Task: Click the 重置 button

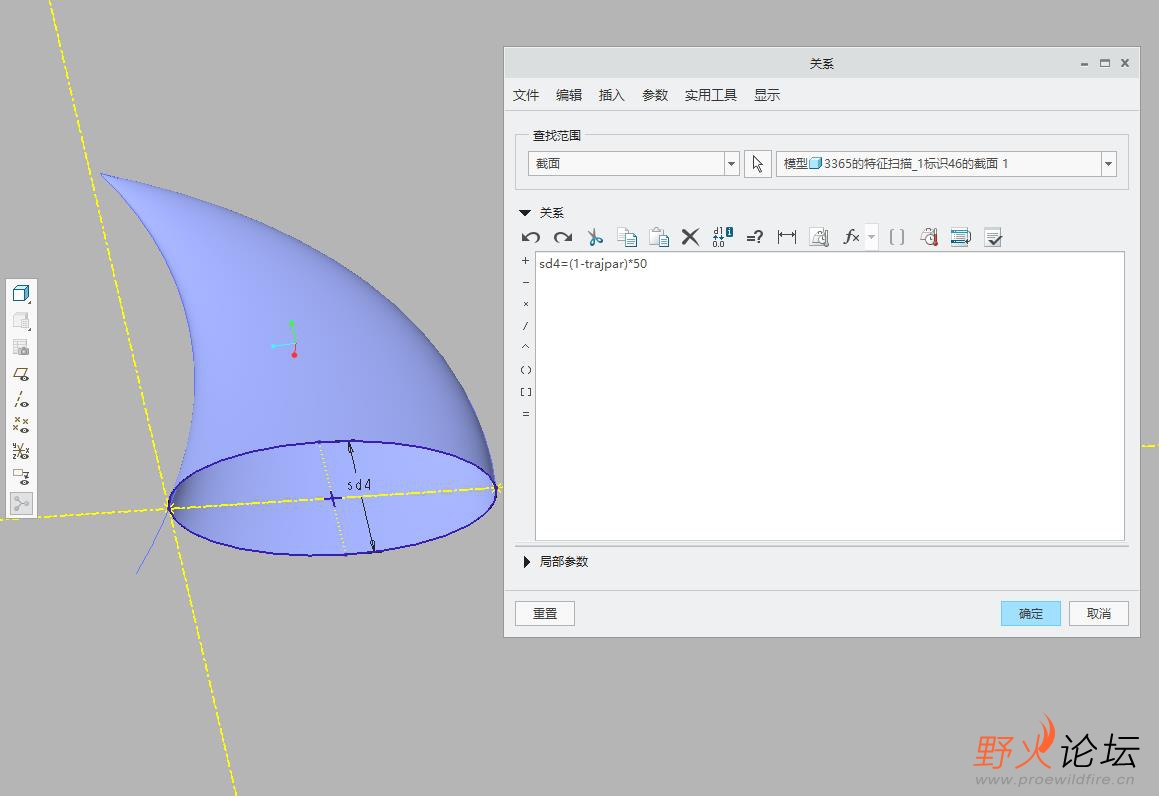Action: 545,613
